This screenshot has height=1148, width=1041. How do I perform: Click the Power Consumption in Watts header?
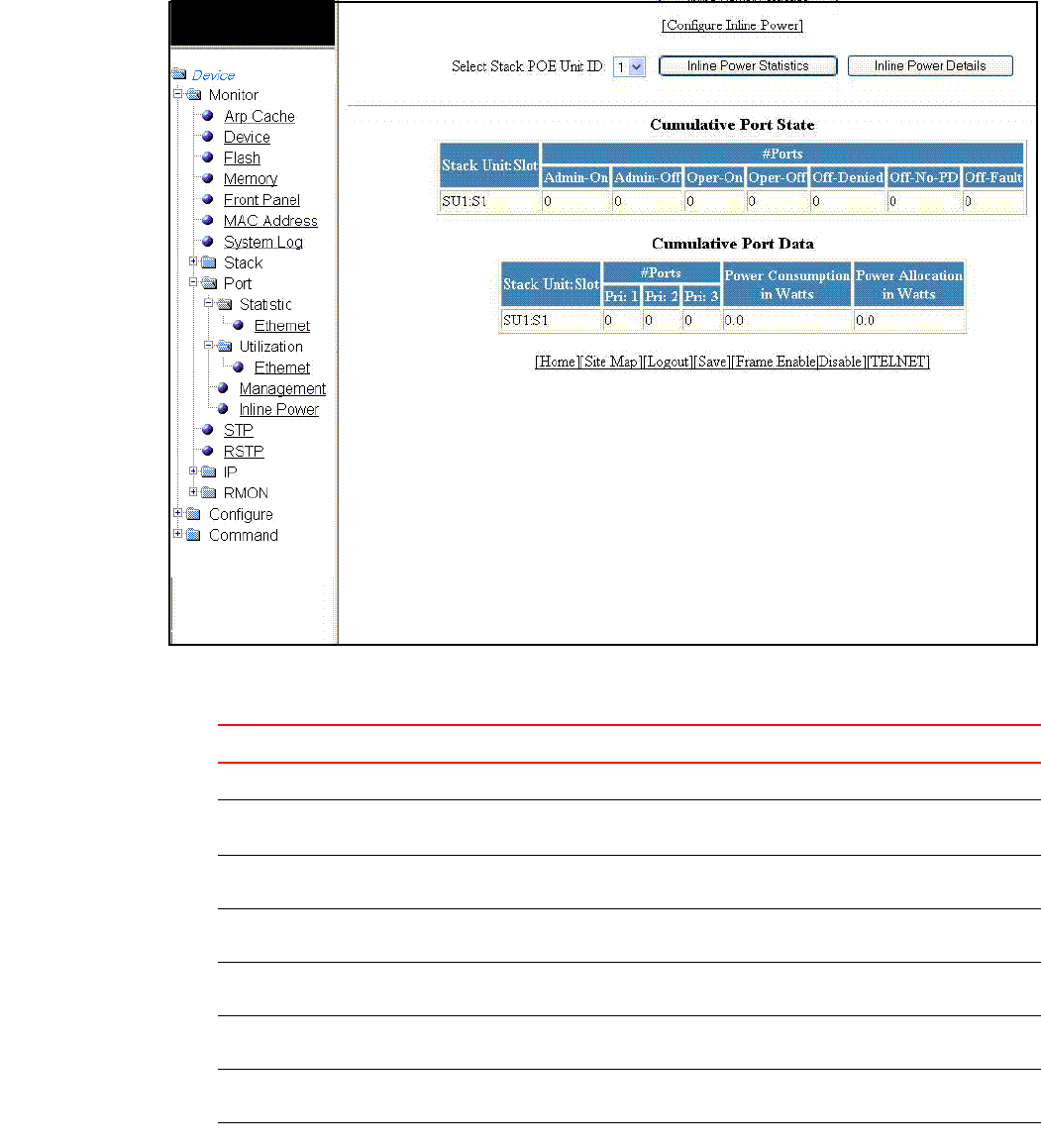point(787,285)
